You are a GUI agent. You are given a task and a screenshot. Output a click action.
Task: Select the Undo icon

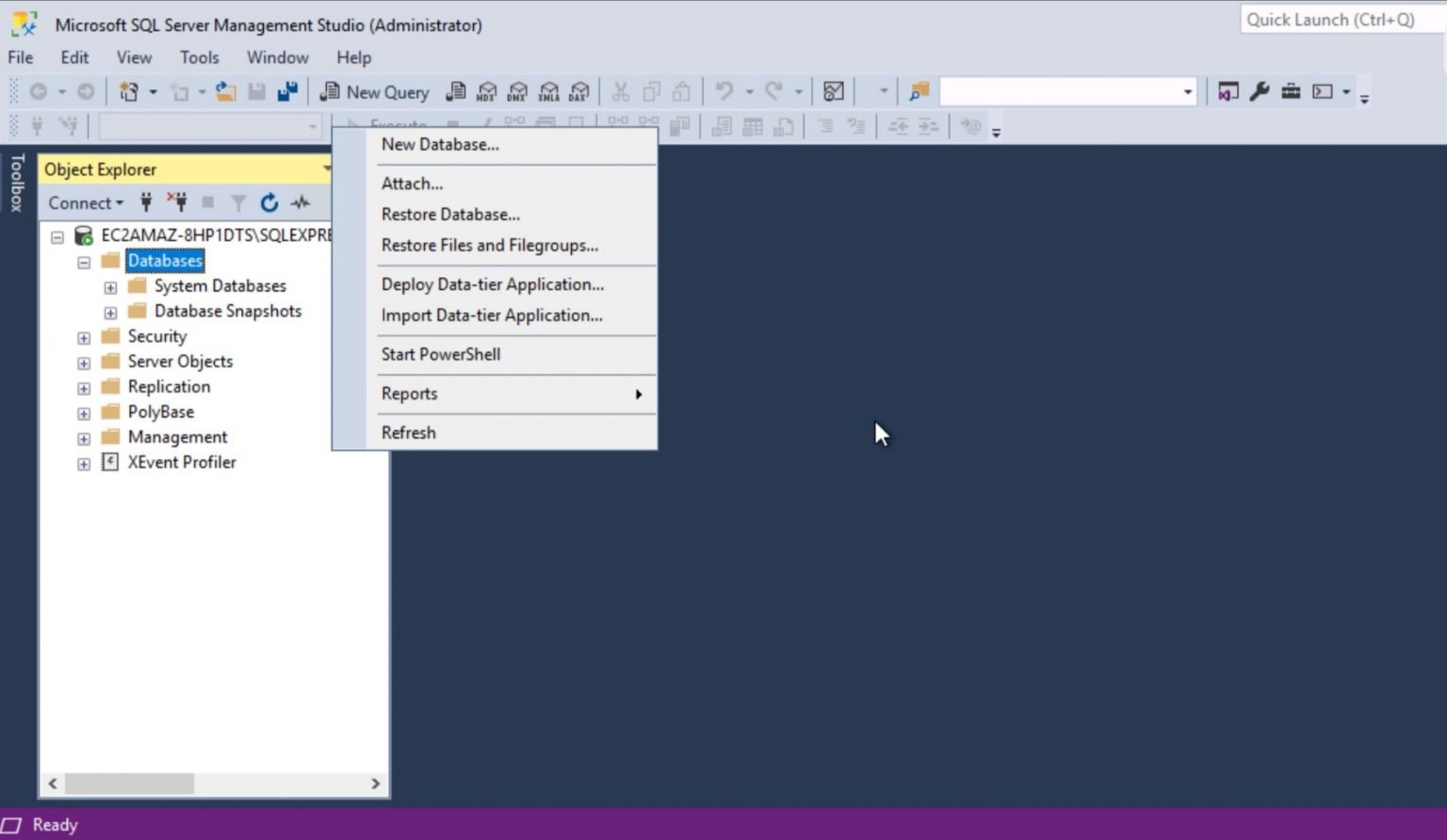(x=723, y=91)
